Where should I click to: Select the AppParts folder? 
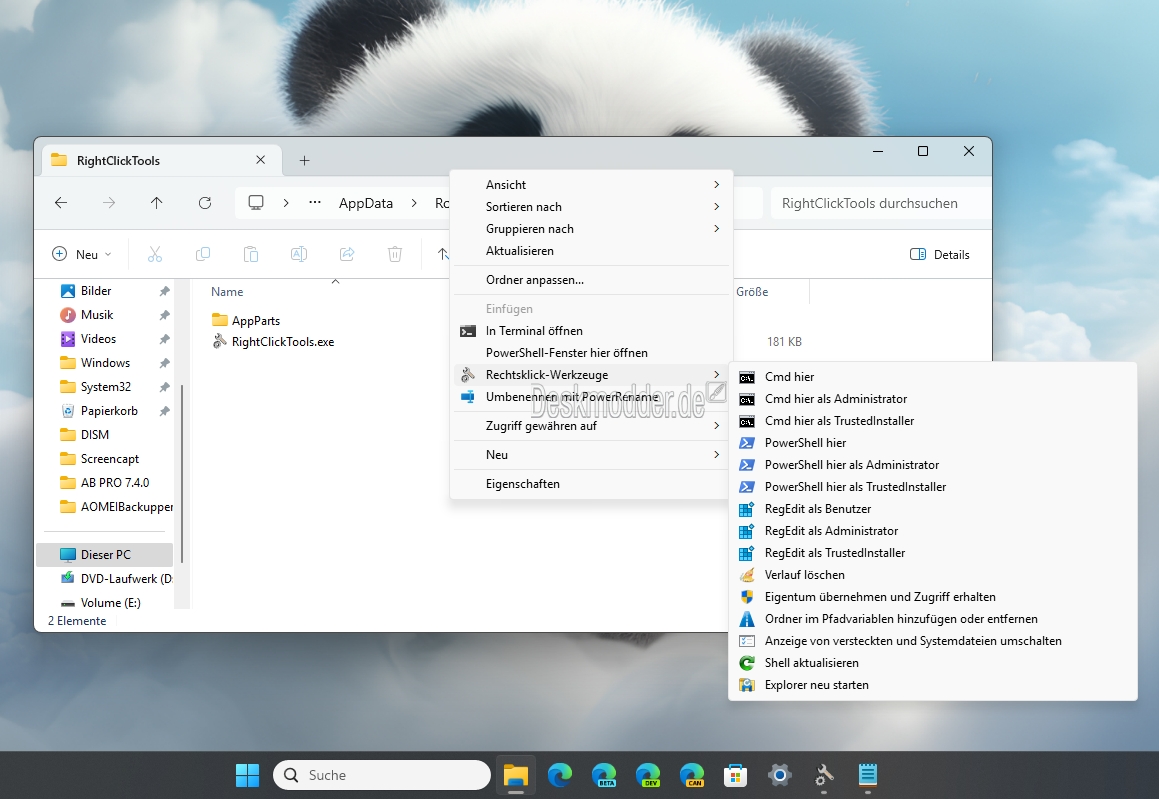click(x=246, y=321)
